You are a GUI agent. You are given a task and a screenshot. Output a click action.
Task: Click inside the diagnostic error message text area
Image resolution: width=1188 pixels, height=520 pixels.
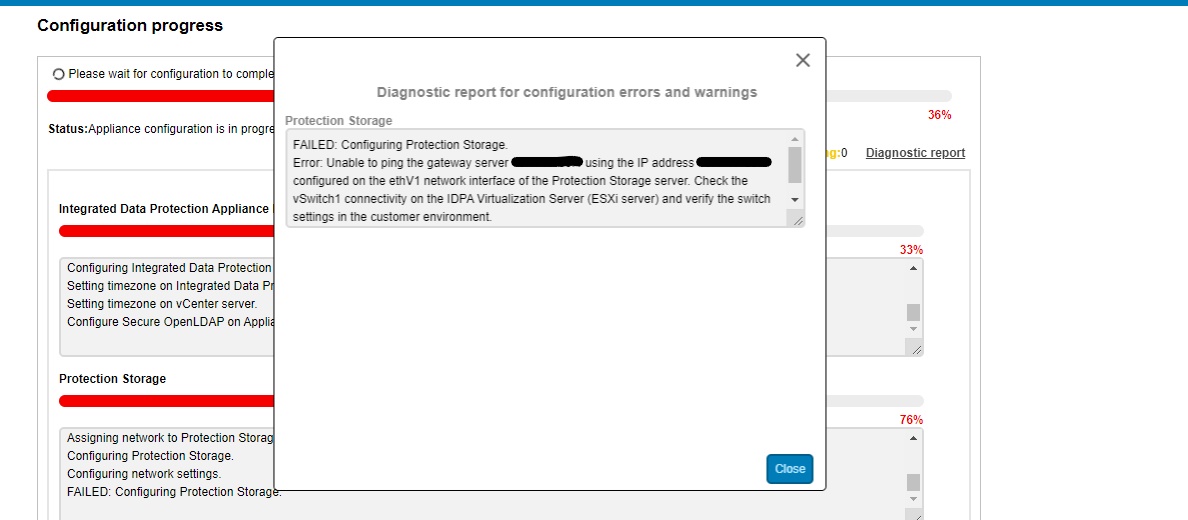[540, 180]
